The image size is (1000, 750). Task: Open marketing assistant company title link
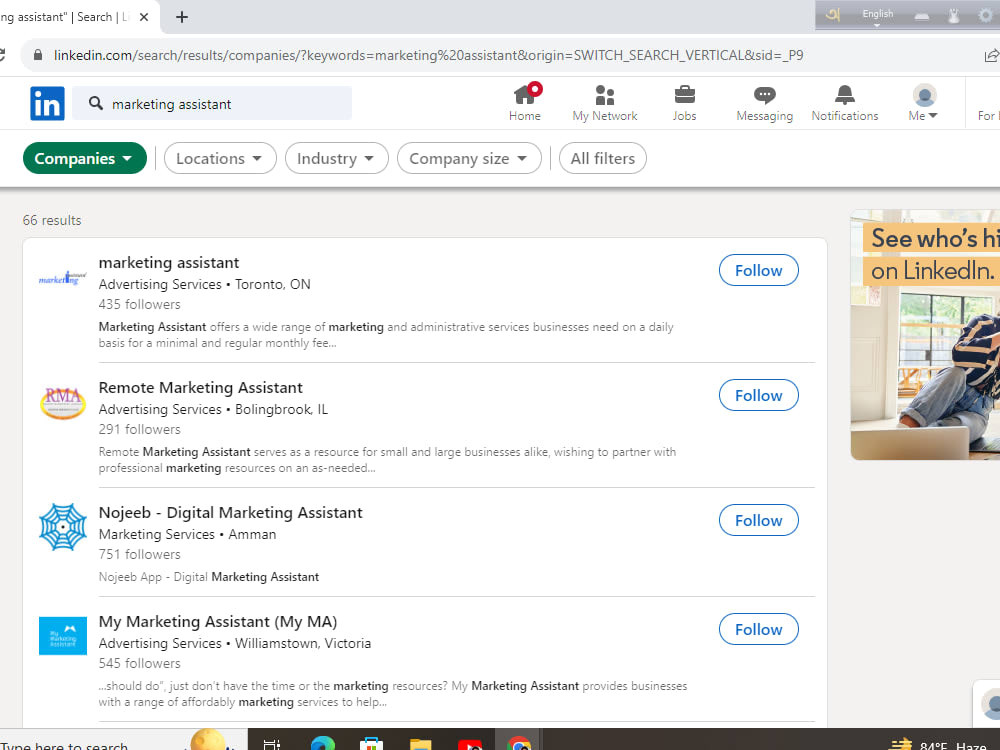click(x=168, y=263)
